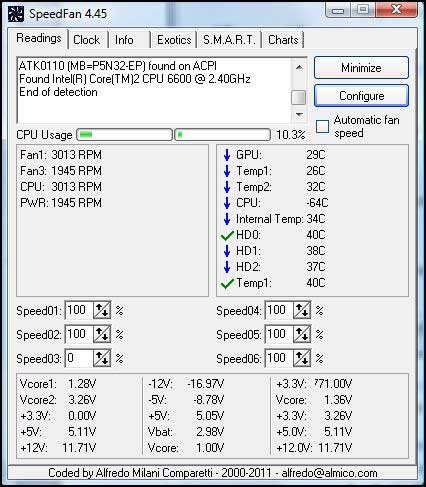This screenshot has width=426, height=487.
Task: Click the Speed06 spinner arrows
Action: coord(302,358)
